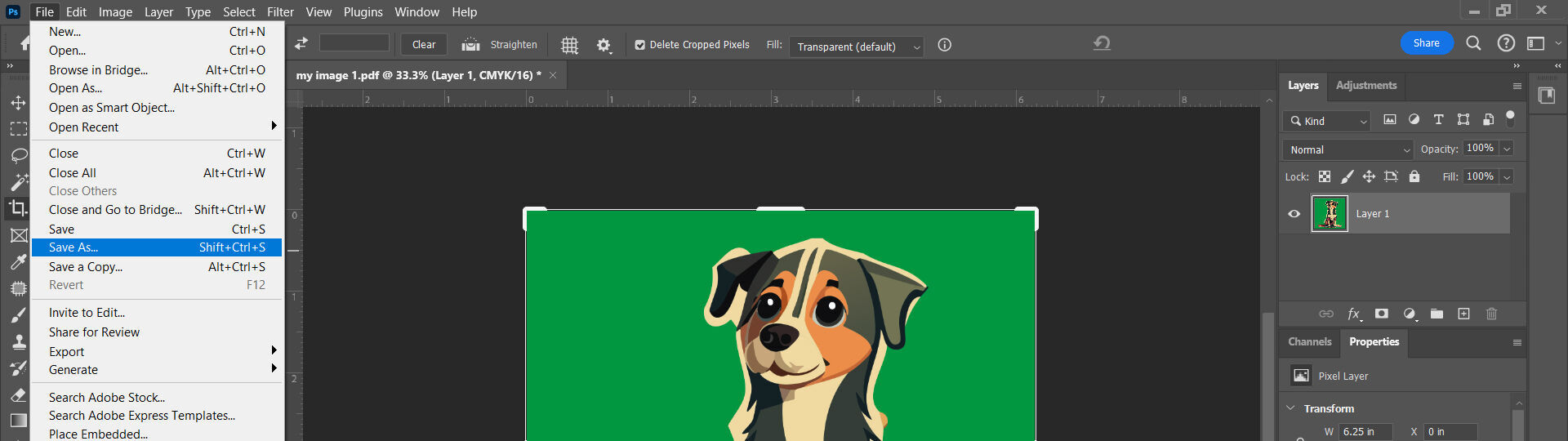This screenshot has height=441, width=1568.
Task: Select the Eyedropper tool
Action: pos(18,262)
